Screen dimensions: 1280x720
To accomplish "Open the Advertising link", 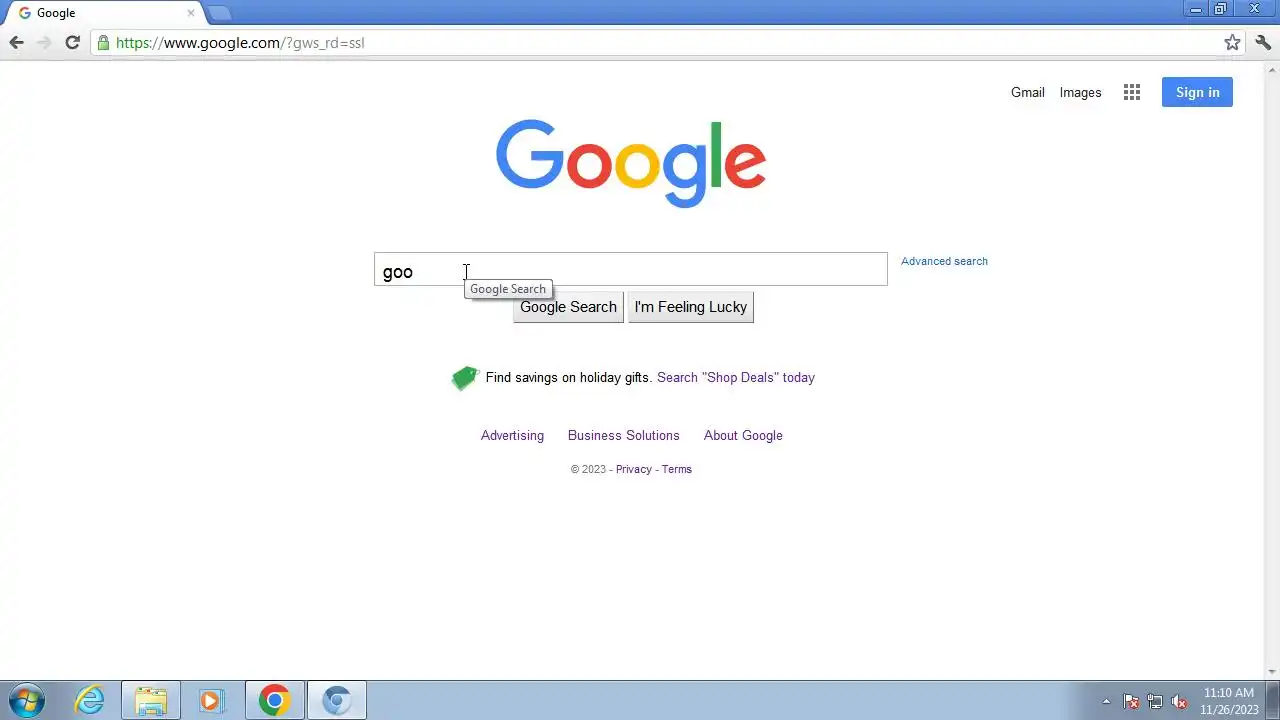I will click(512, 435).
